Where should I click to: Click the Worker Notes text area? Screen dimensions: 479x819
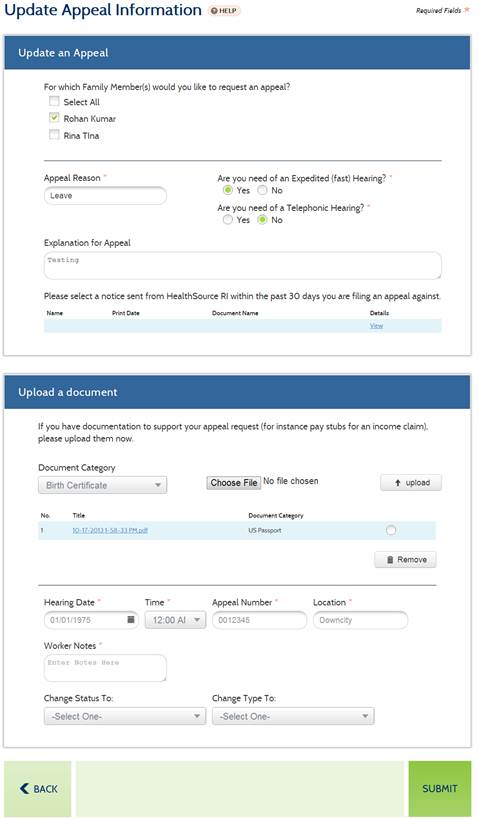pyautogui.click(x=106, y=668)
